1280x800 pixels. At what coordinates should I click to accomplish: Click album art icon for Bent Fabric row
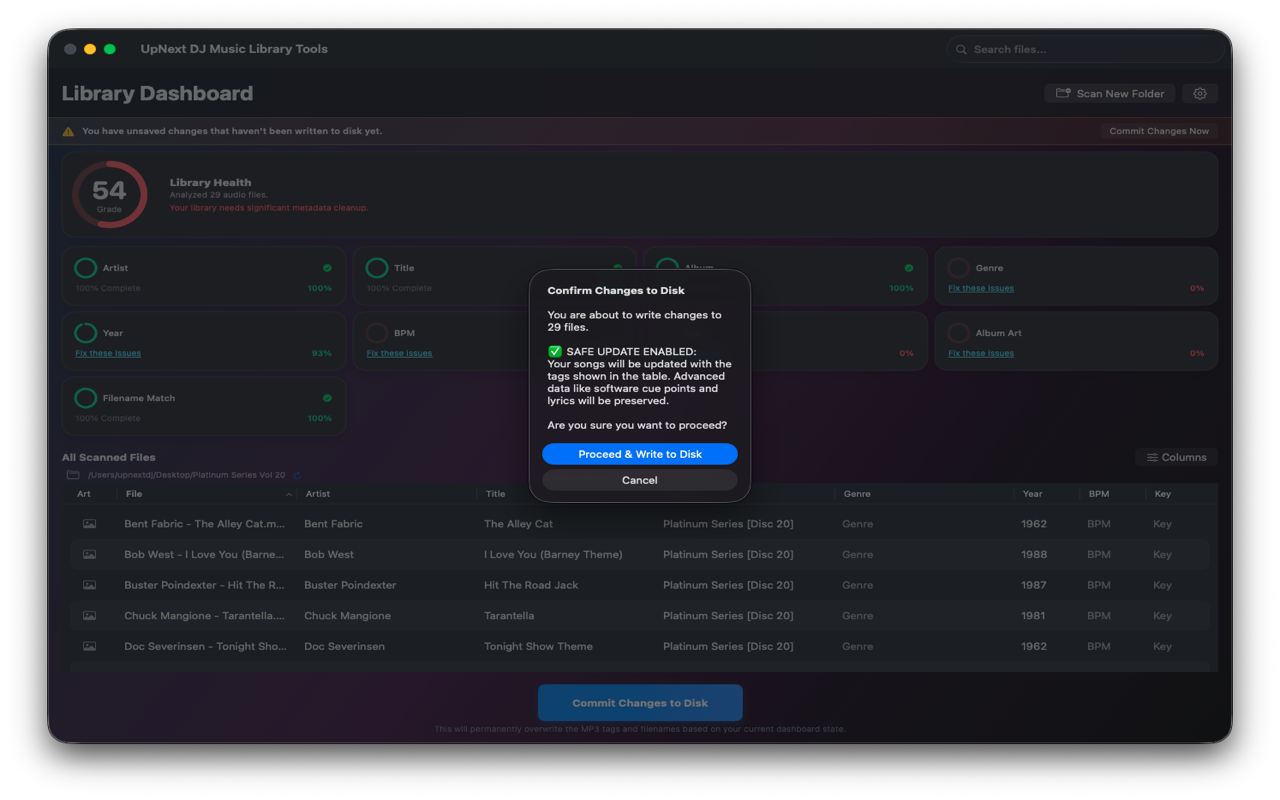click(x=89, y=524)
